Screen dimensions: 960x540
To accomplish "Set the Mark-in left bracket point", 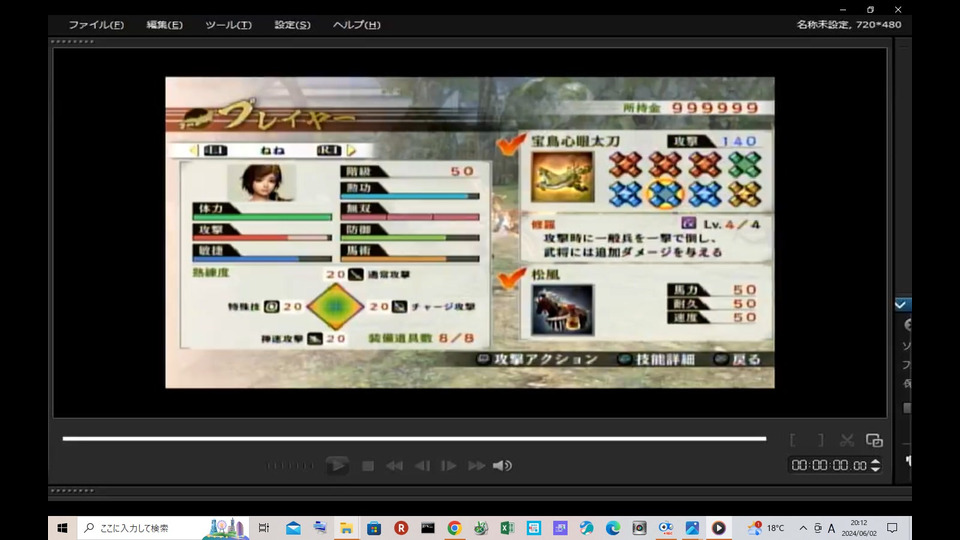I will click(793, 440).
